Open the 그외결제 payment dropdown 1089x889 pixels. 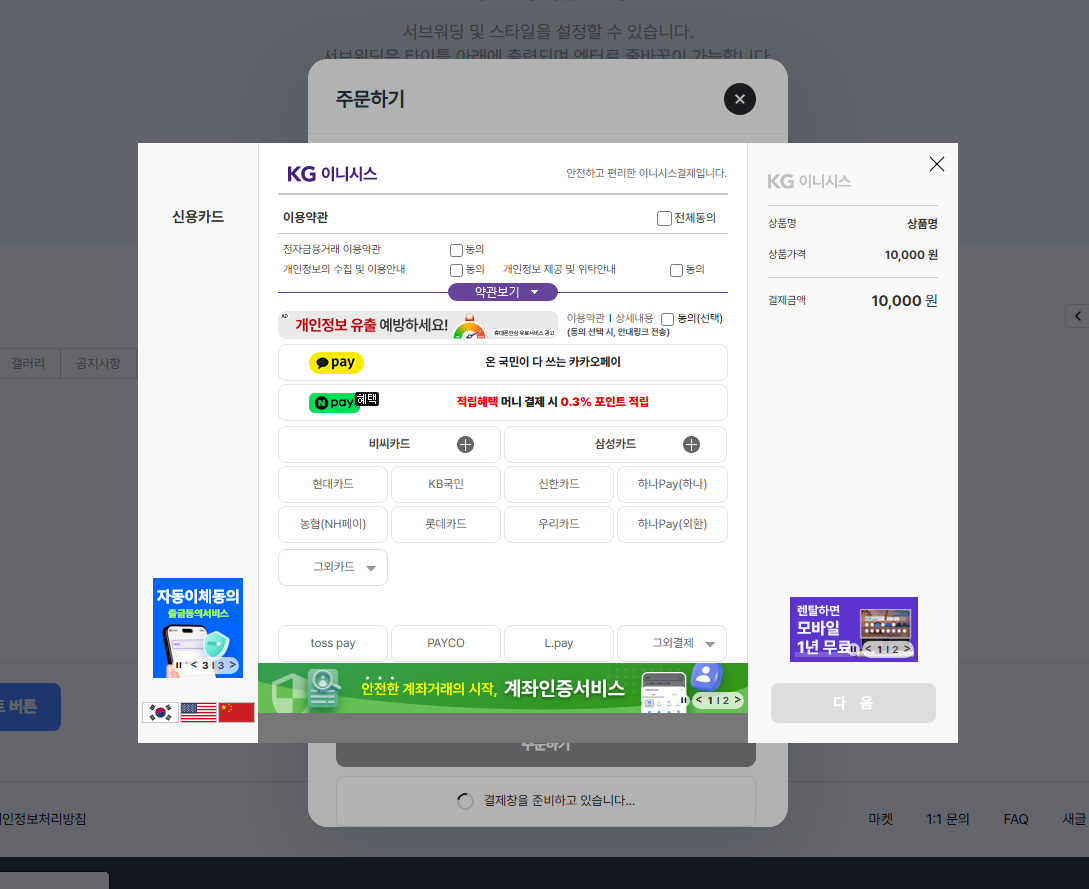[x=672, y=643]
